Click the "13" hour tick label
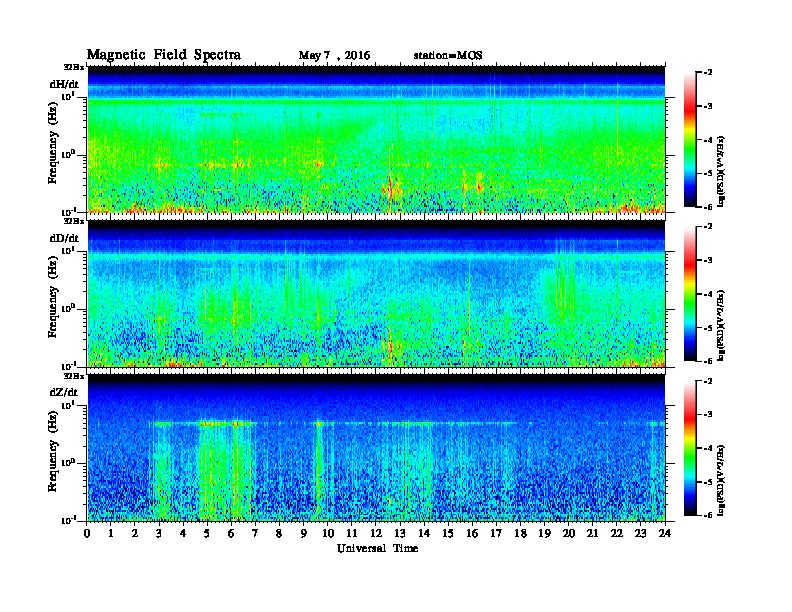The width and height of the screenshot is (792, 612). click(x=400, y=533)
